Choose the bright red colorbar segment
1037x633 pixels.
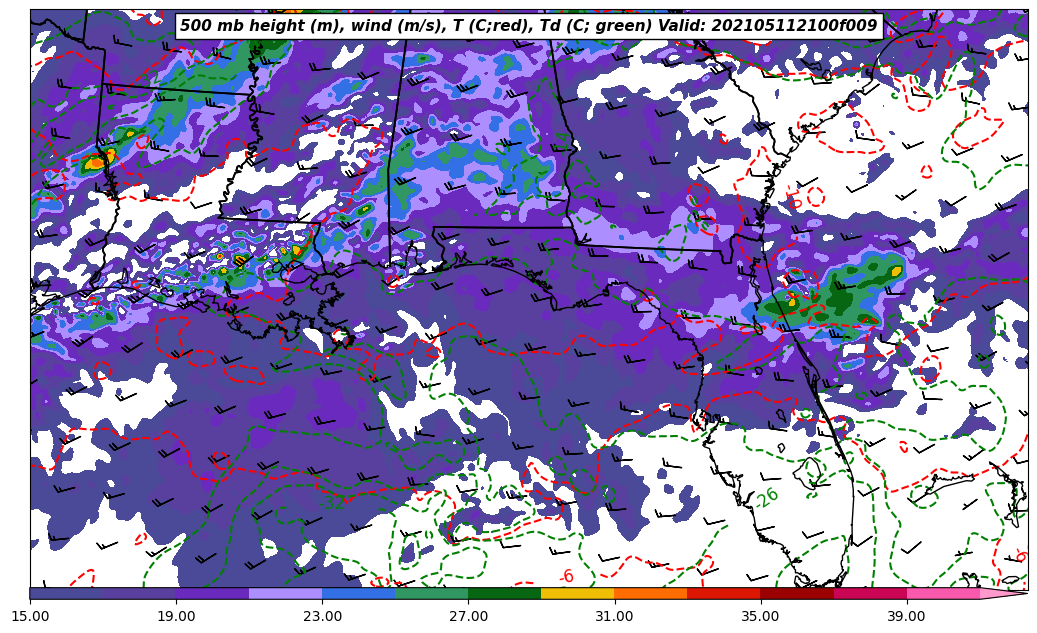(x=723, y=593)
